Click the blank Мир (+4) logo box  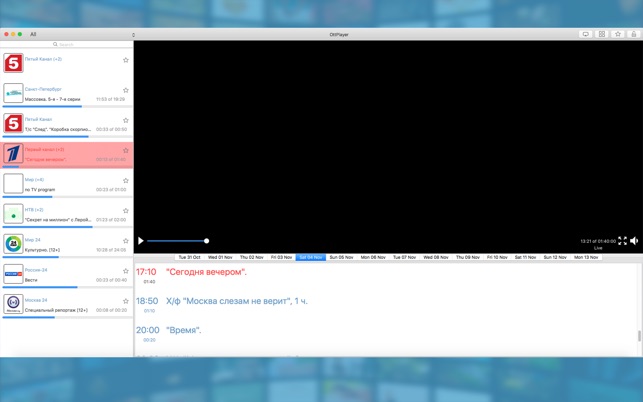coord(13,183)
